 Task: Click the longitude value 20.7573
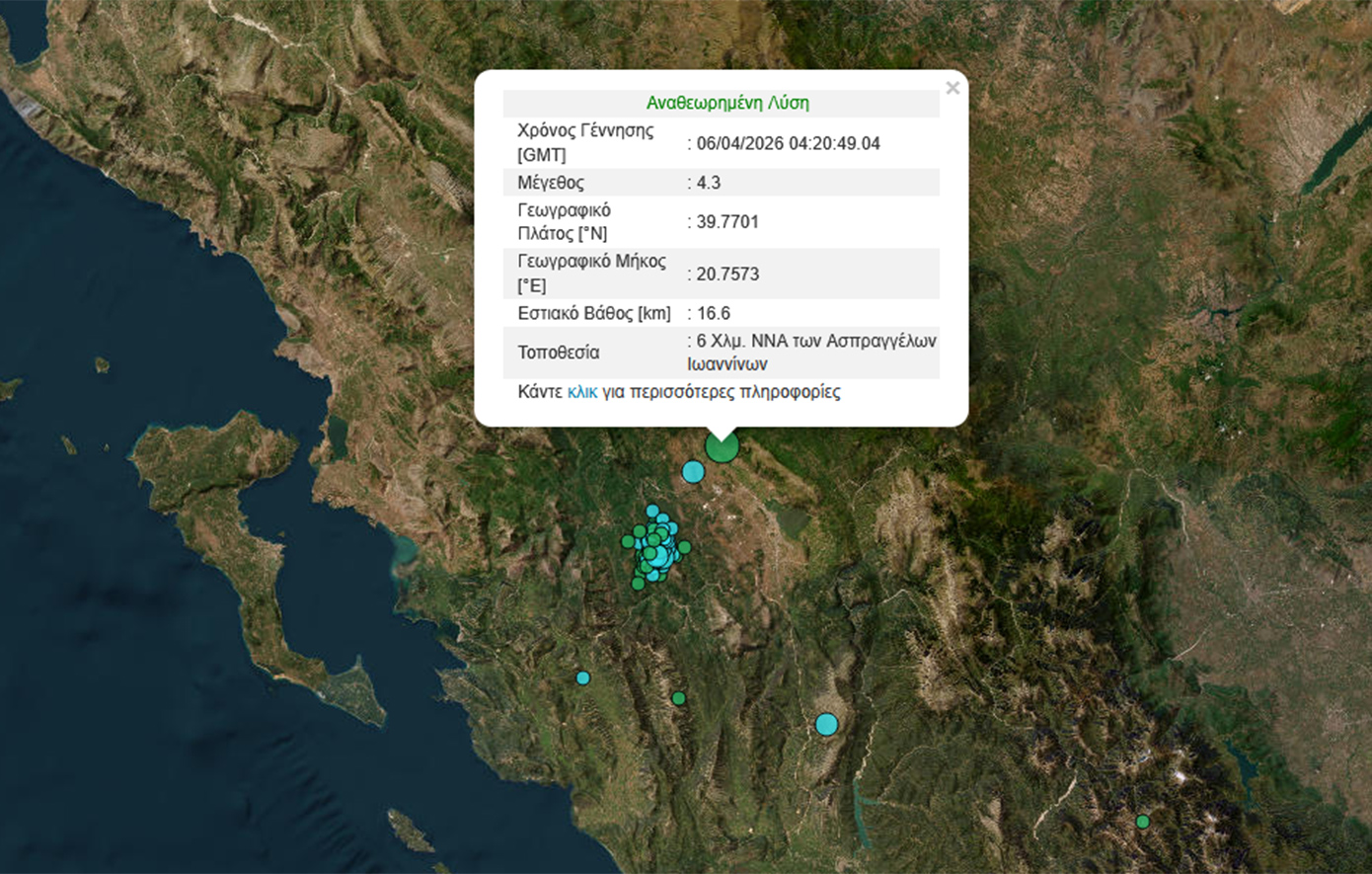click(x=727, y=274)
